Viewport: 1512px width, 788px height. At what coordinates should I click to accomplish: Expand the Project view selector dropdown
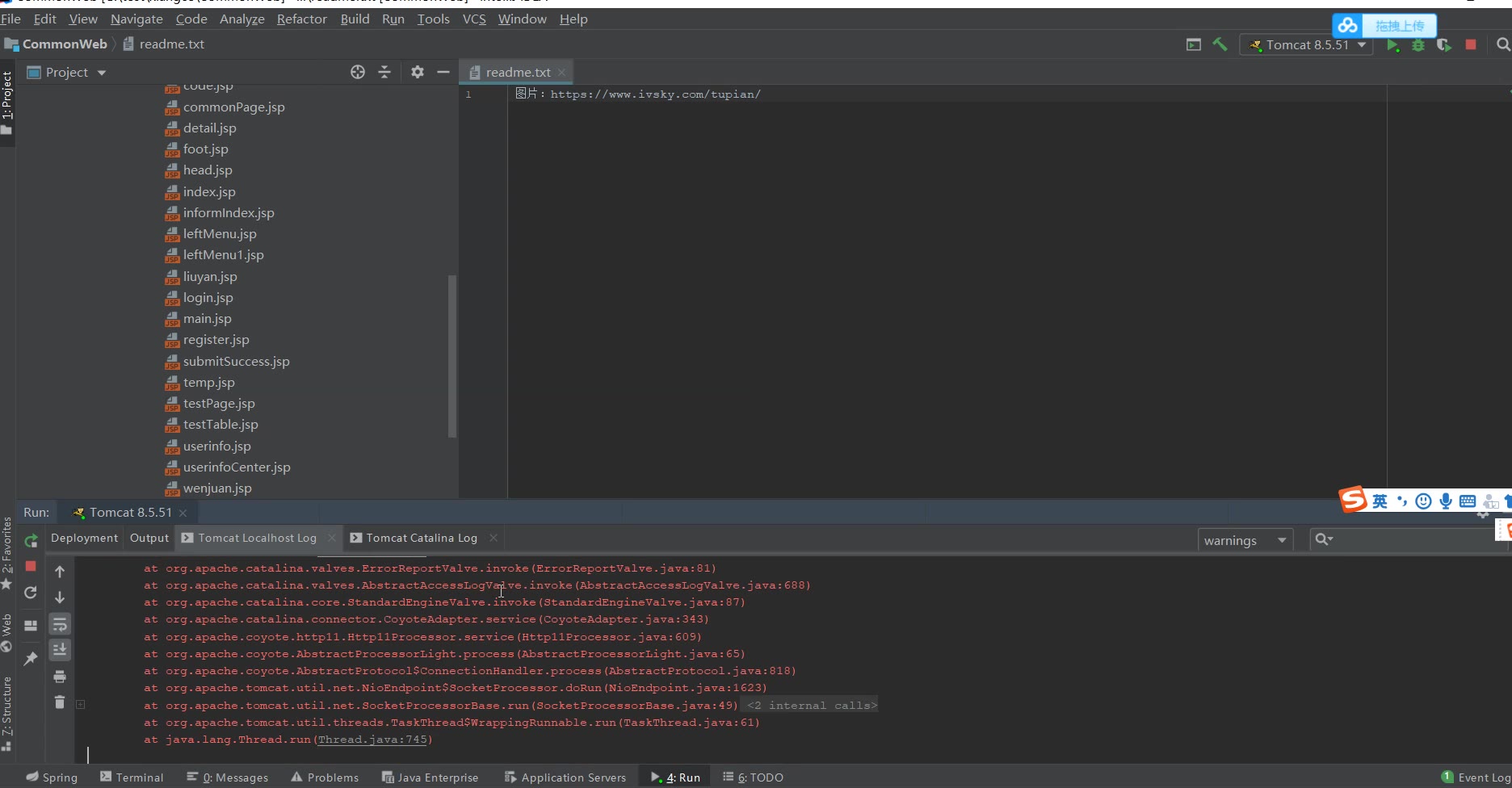tap(102, 73)
